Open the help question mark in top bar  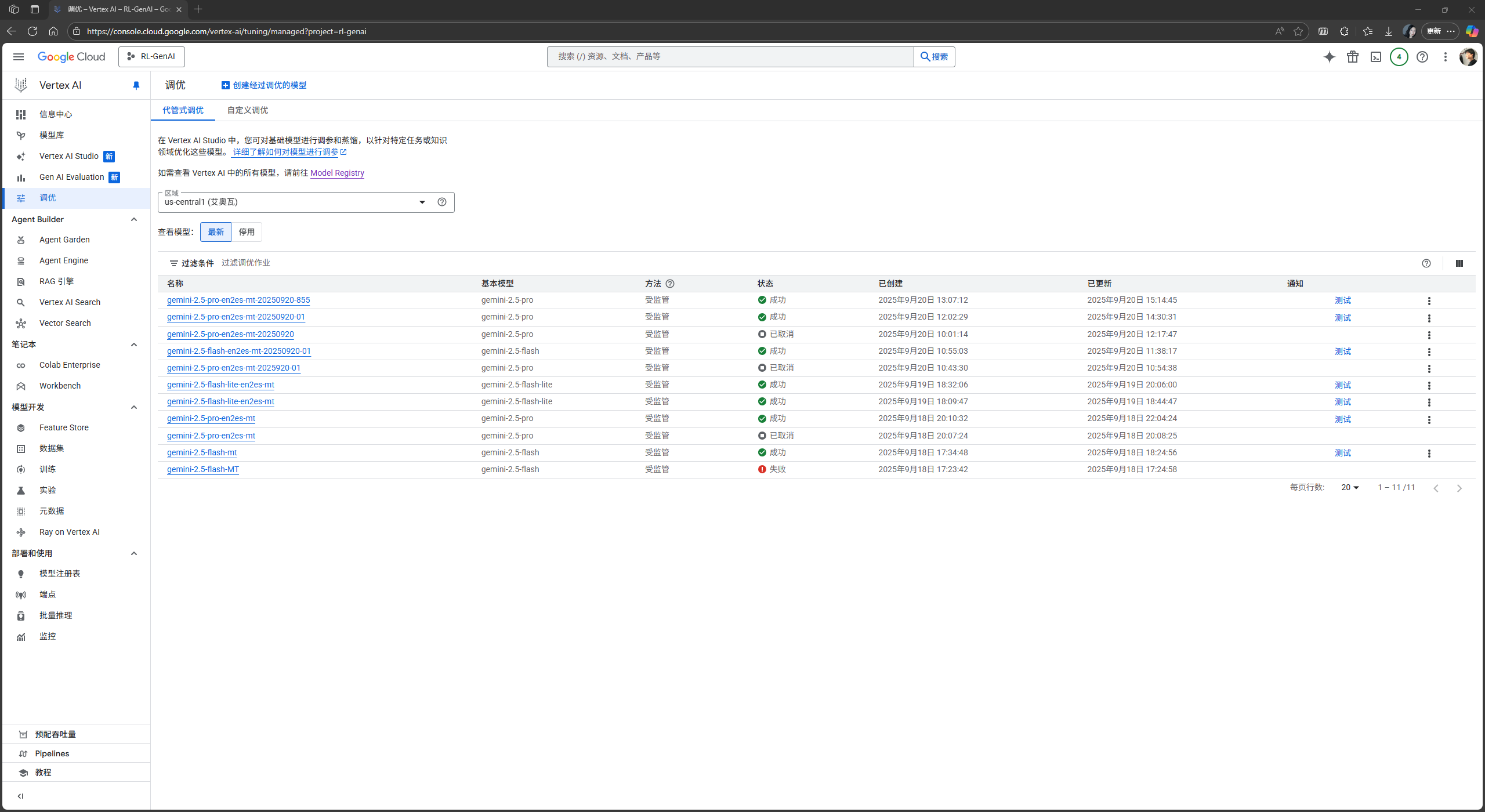click(x=1422, y=57)
